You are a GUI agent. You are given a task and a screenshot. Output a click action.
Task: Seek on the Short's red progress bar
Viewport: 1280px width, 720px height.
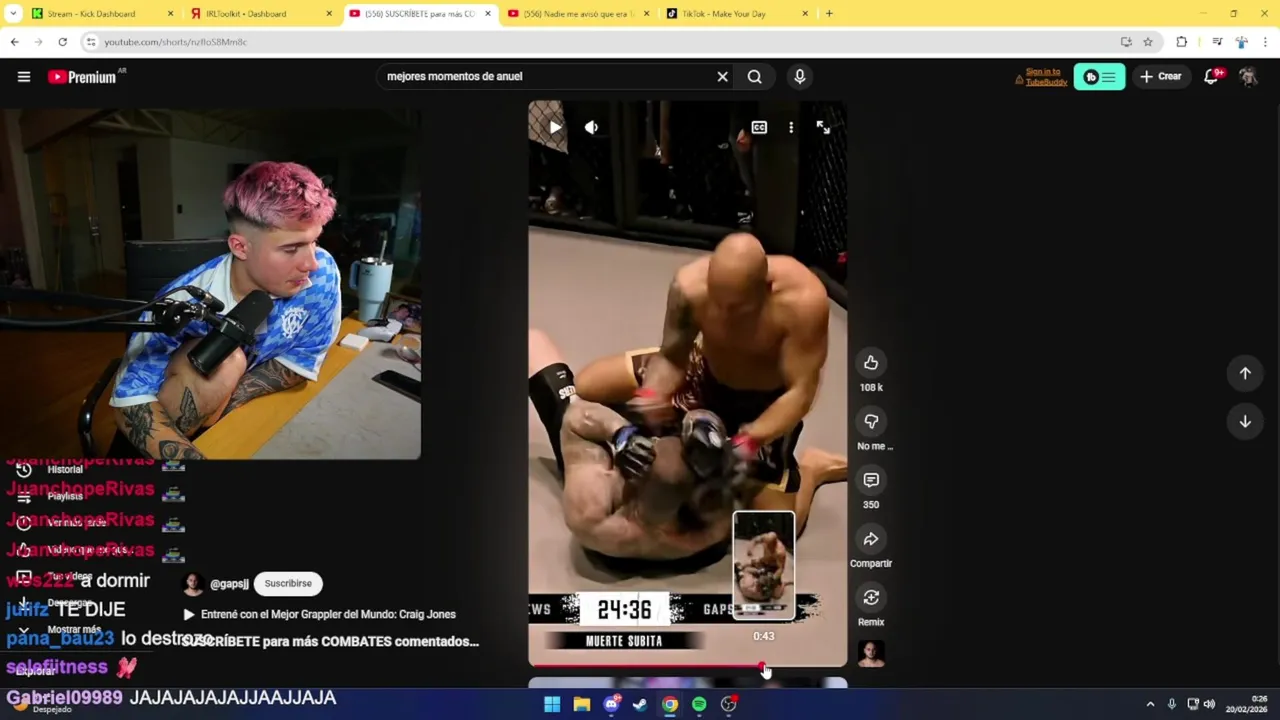click(688, 665)
